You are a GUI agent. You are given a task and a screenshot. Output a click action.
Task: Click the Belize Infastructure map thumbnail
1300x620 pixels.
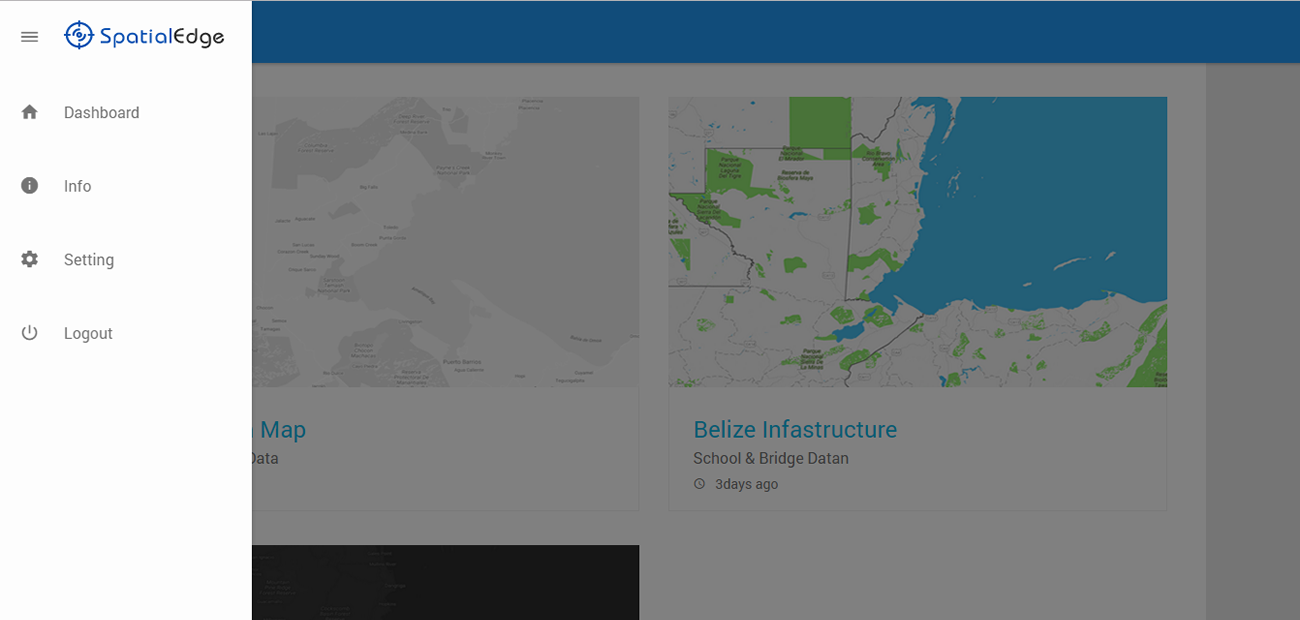(x=917, y=242)
